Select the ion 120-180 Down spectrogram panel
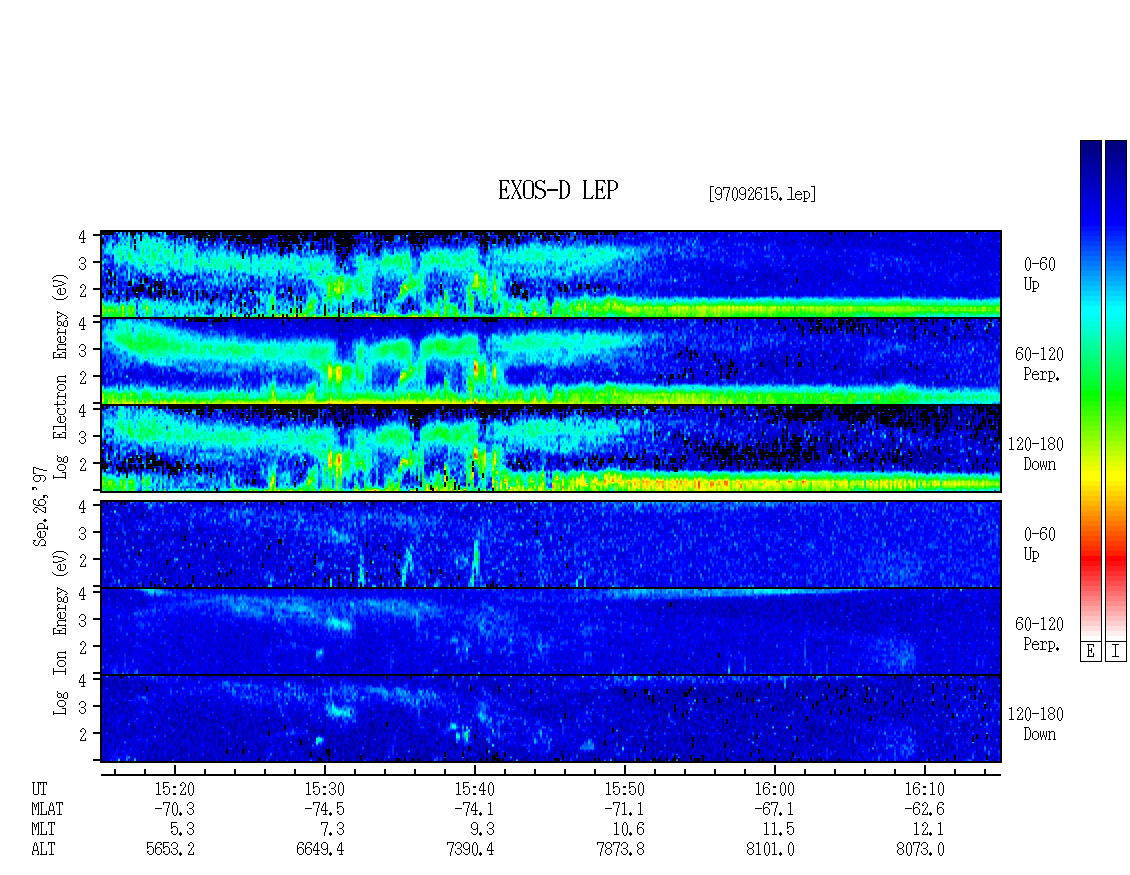1130x875 pixels. 551,719
